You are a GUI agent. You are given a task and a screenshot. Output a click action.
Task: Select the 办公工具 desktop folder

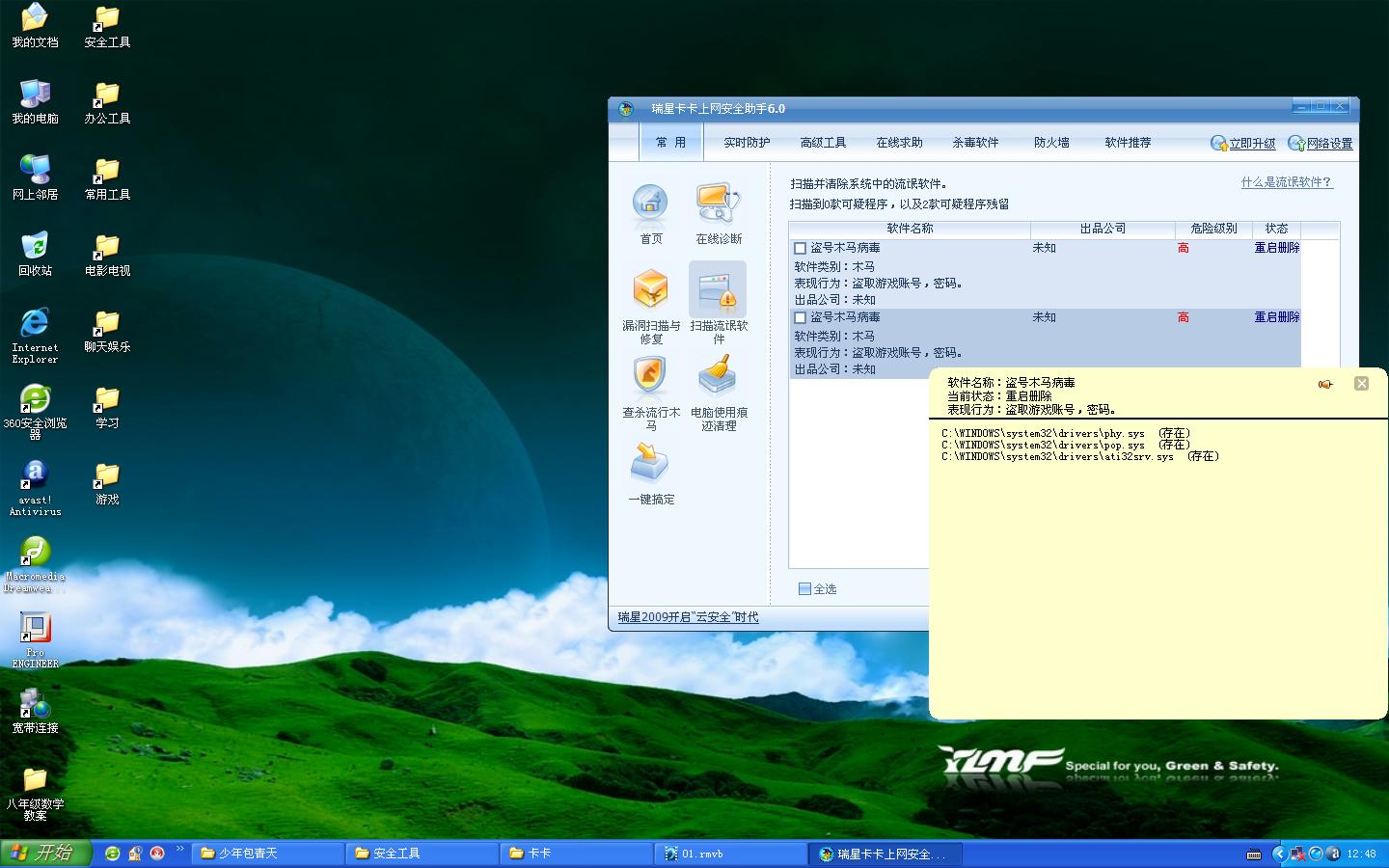click(107, 102)
